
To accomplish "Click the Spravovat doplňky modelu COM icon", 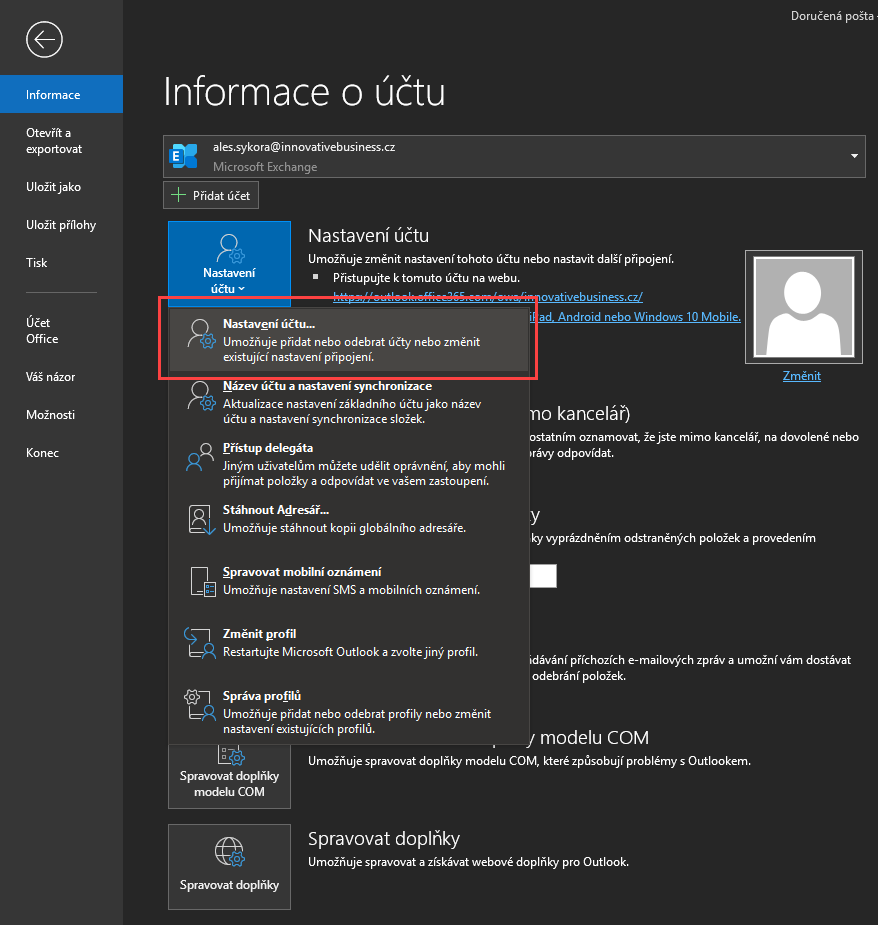I will click(x=231, y=755).
